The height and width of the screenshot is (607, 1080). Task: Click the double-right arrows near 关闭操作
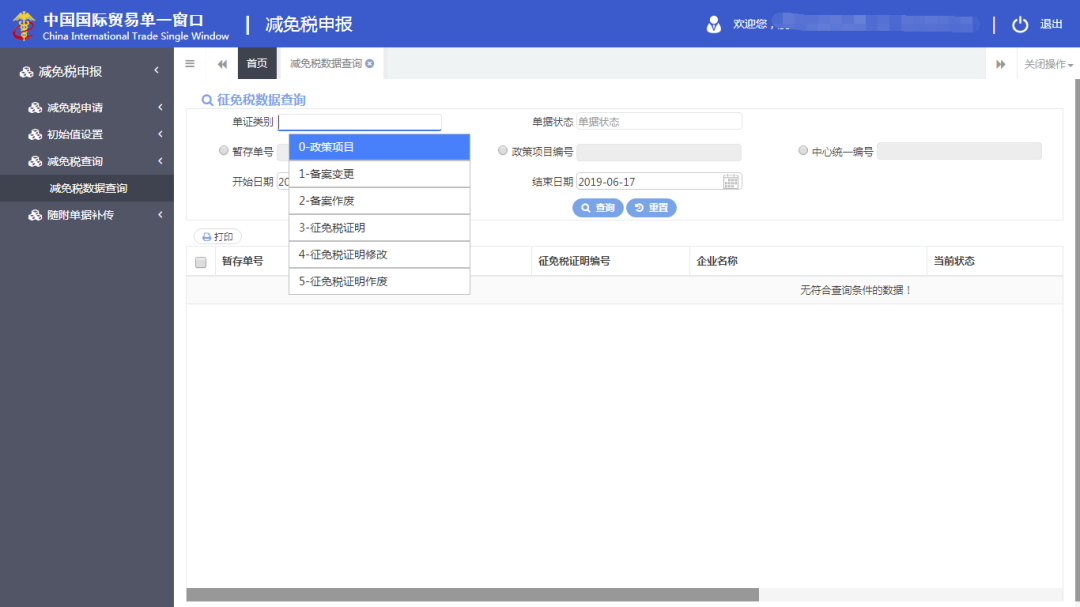[1001, 62]
